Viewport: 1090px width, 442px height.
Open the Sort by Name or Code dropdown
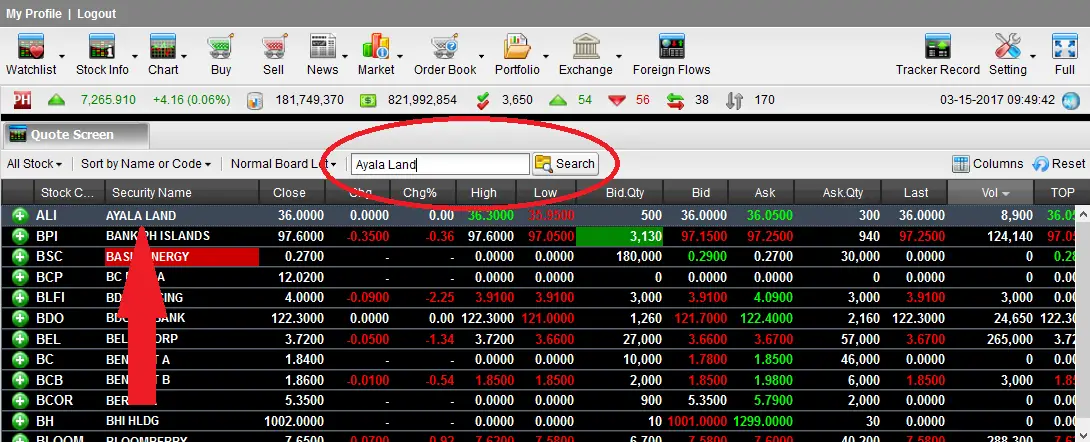point(146,164)
